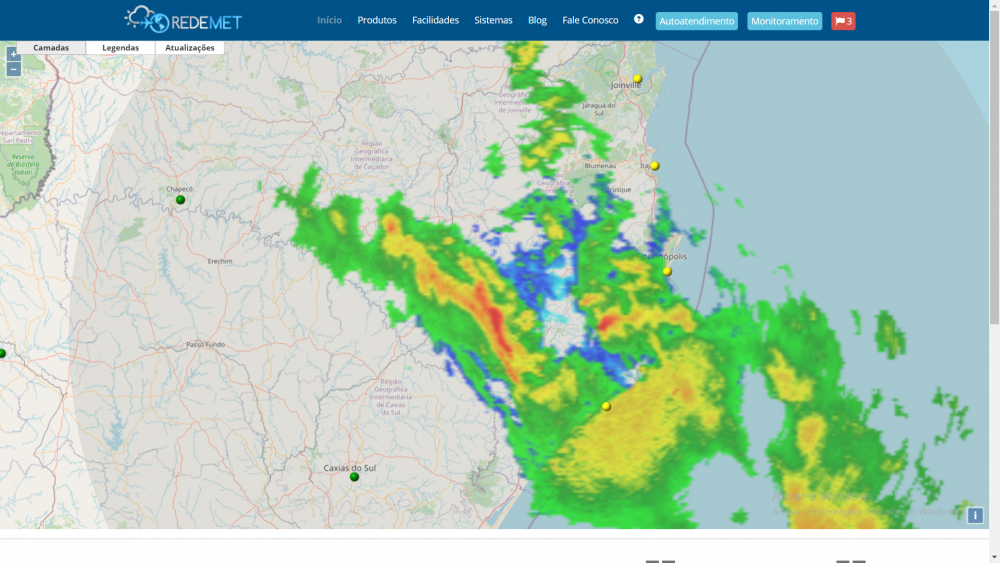Click the help question mark icon

639,19
